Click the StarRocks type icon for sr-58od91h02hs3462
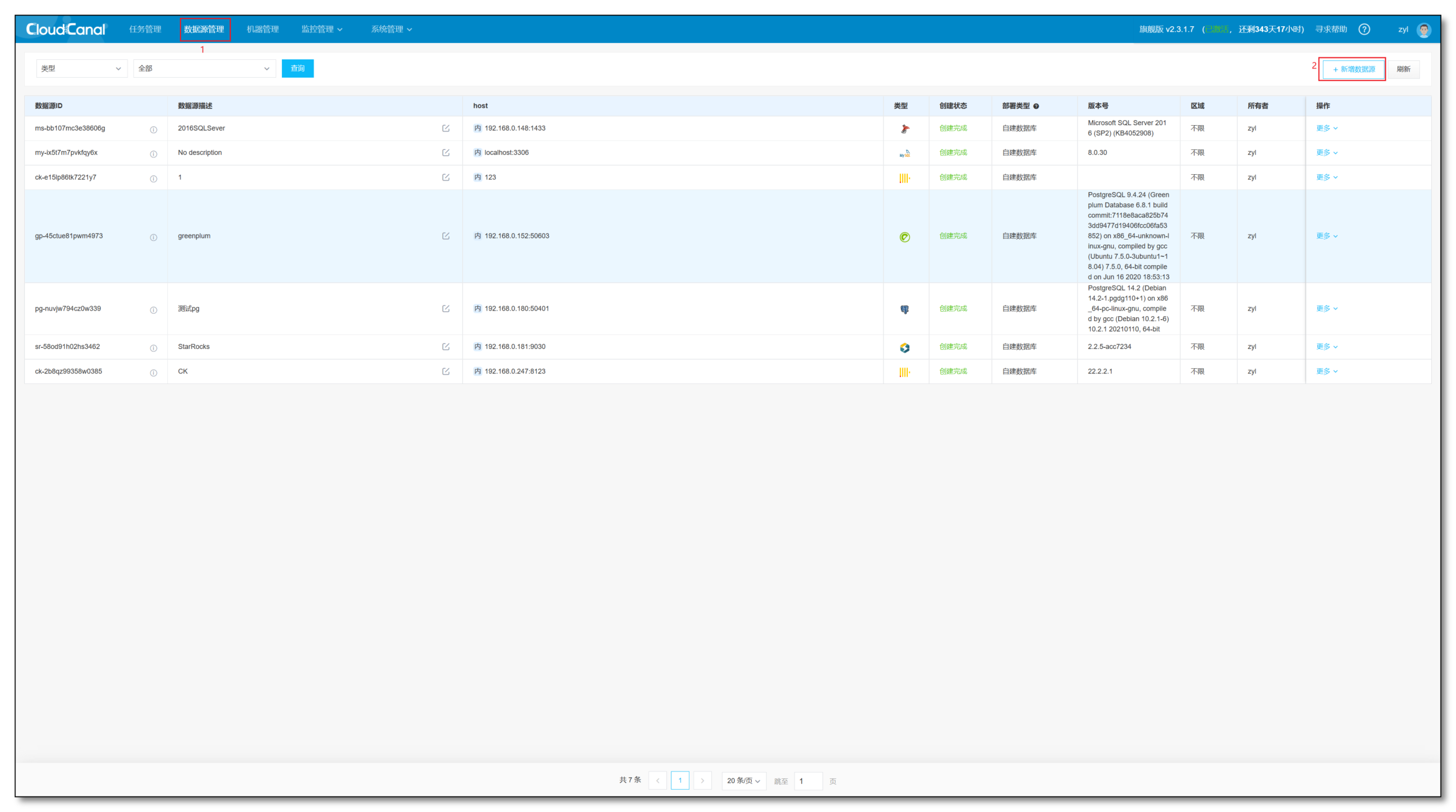The width and height of the screenshot is (1456, 812). (905, 347)
